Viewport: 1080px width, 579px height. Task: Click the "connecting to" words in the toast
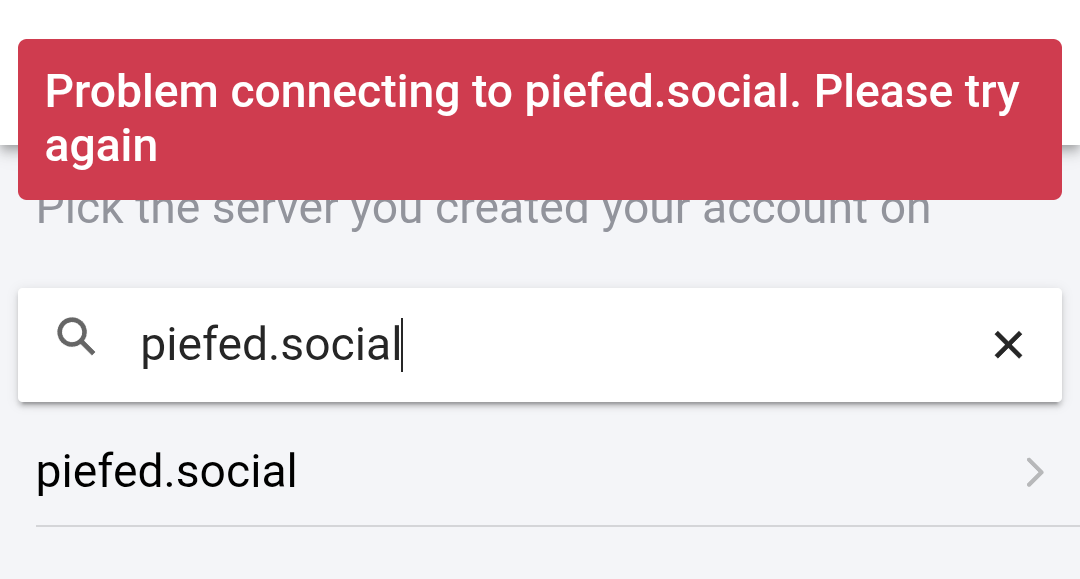point(371,93)
